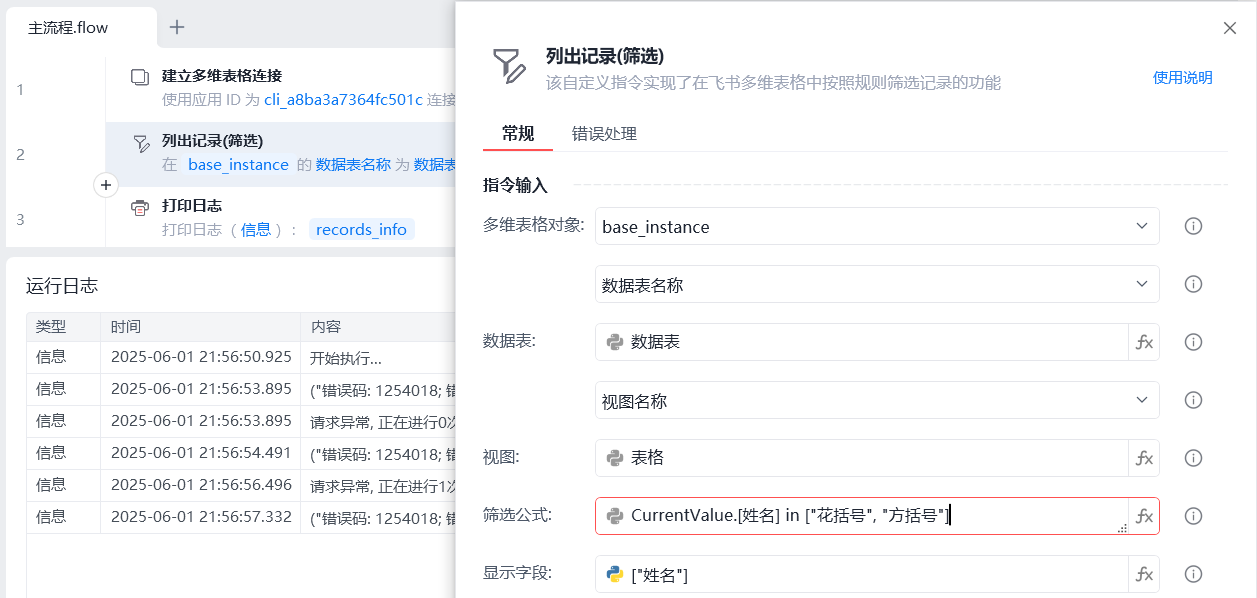This screenshot has height=598, width=1257.
Task: Click the fx button beside 显示字段 field
Action: 1144,574
